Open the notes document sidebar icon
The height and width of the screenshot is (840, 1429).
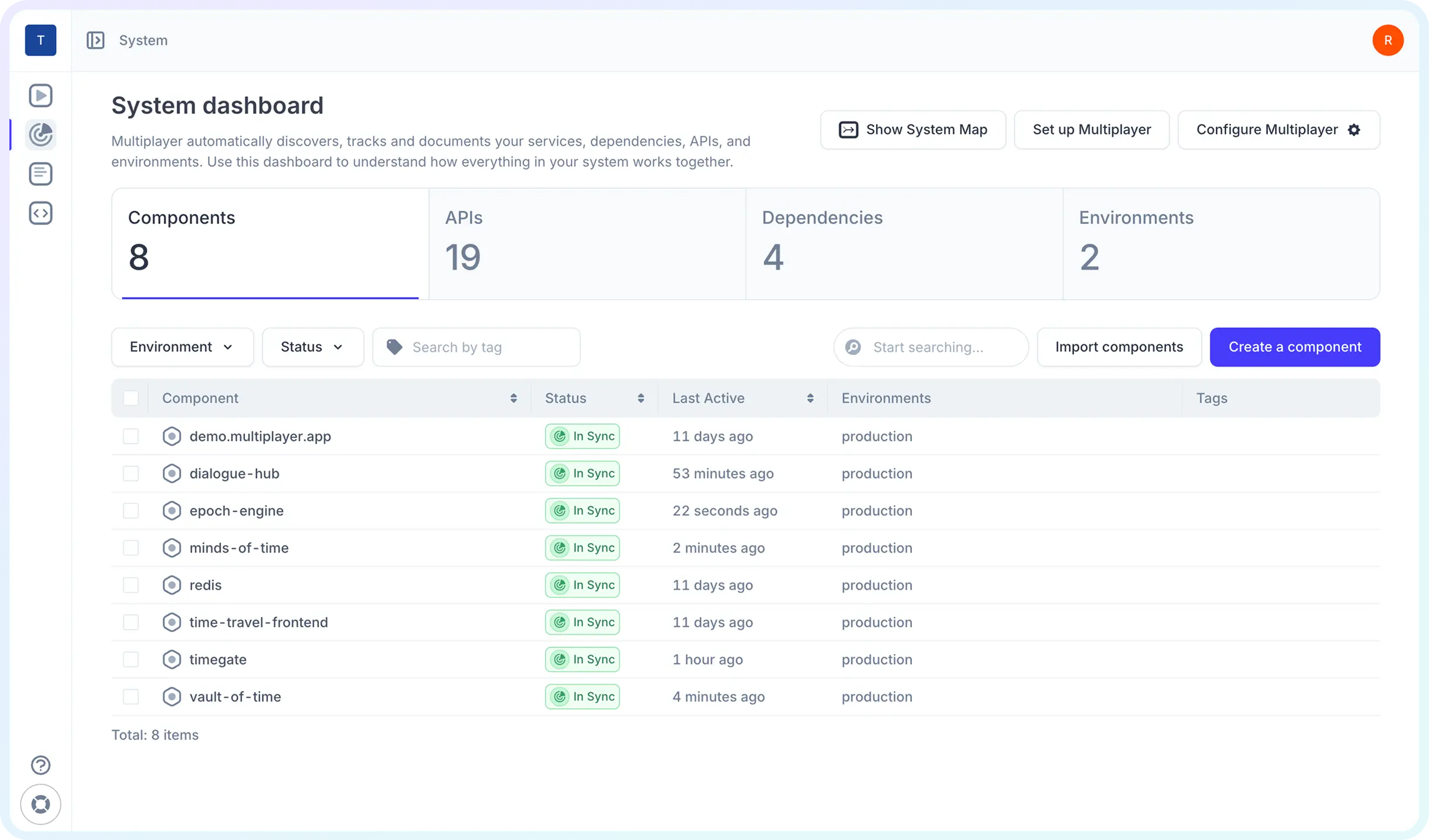click(x=41, y=174)
